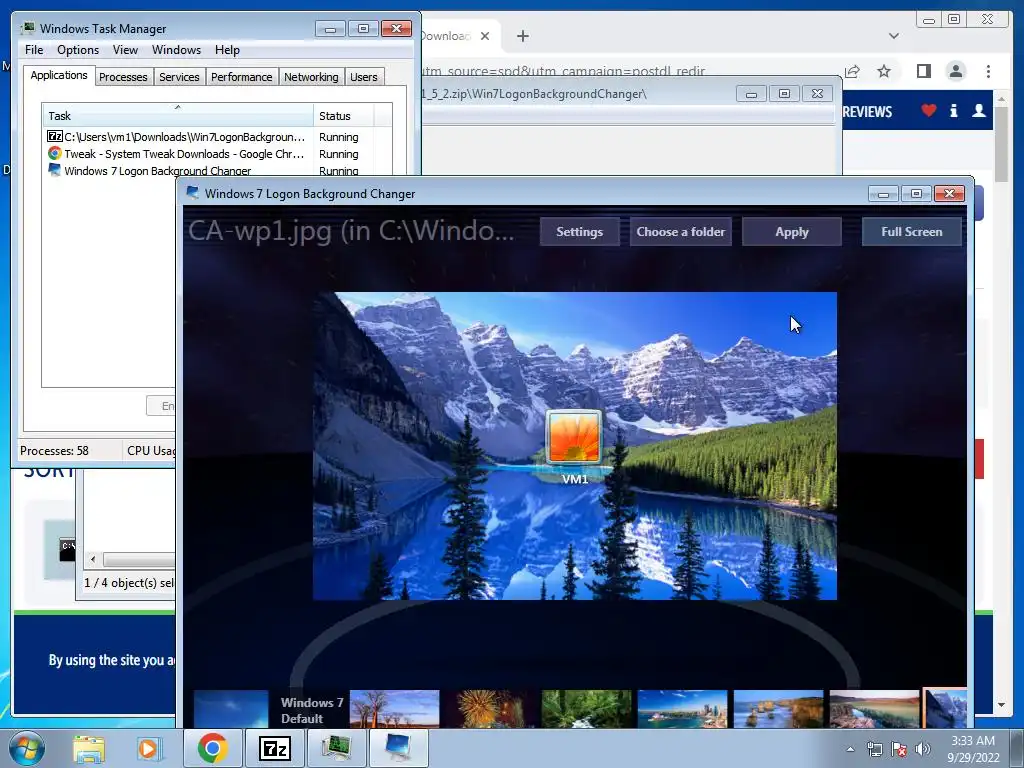
Task: Select the Windows 7 Default thumbnail
Action: point(269,709)
